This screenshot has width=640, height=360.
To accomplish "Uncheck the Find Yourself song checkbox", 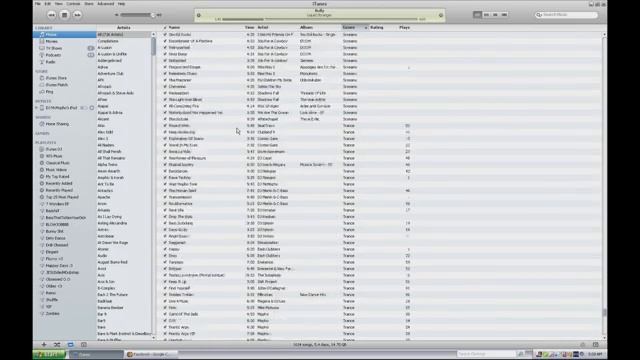I will (165, 288).
